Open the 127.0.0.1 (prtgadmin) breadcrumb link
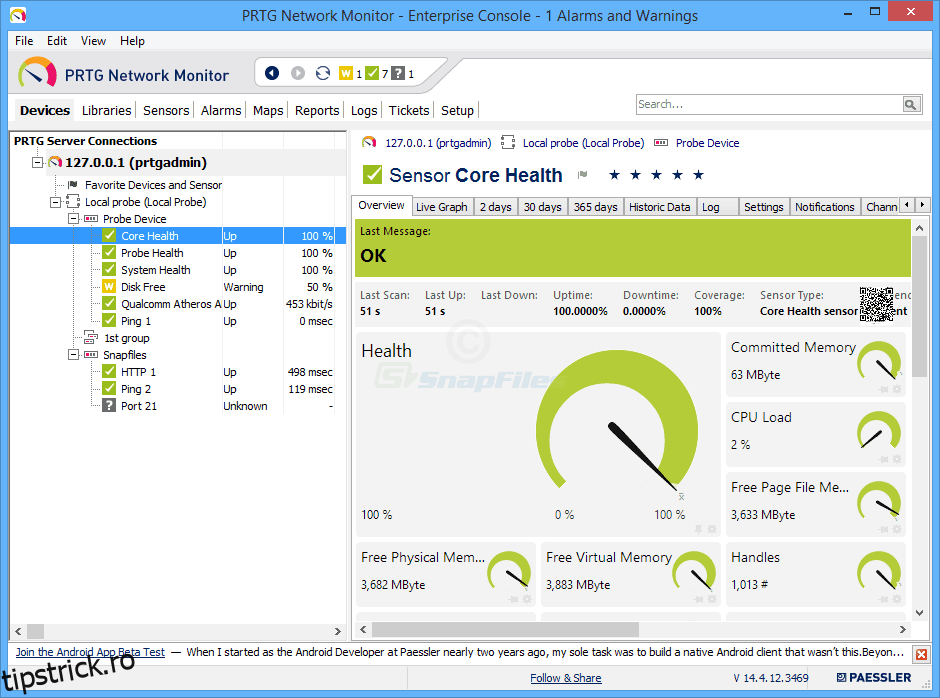The height and width of the screenshot is (698, 940). (x=438, y=143)
